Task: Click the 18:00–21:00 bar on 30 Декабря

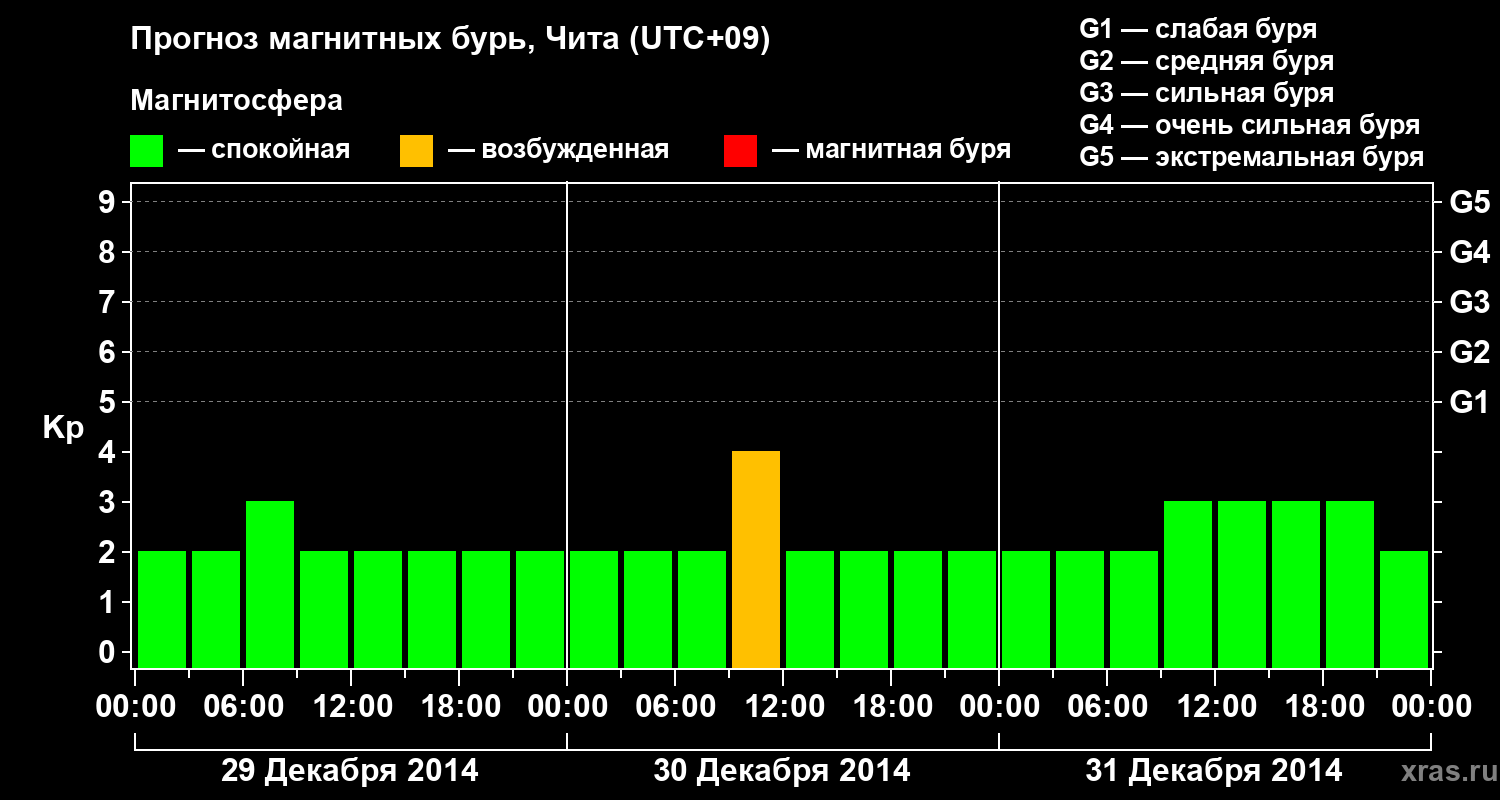Action: (918, 610)
